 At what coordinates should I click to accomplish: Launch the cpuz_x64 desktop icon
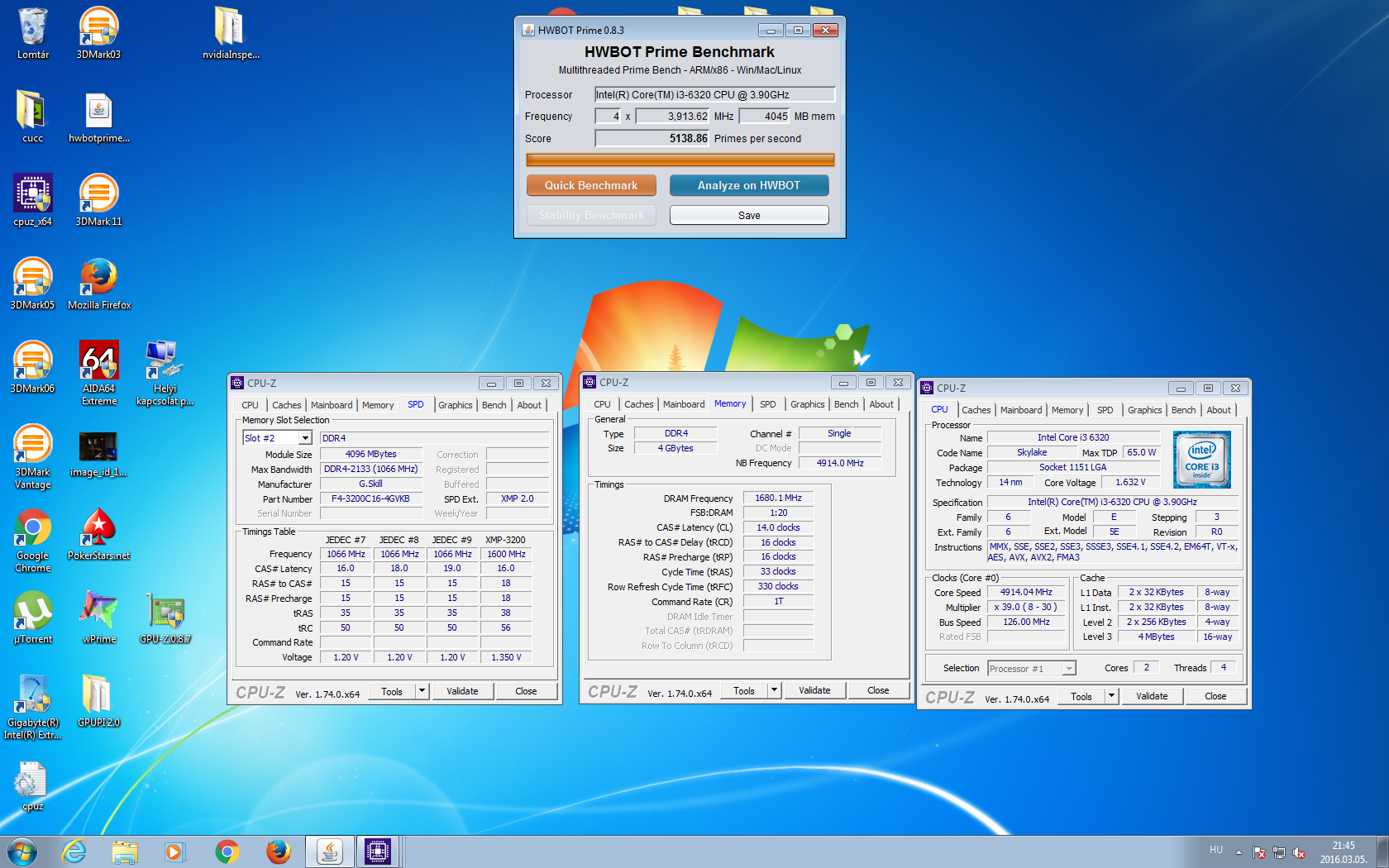[x=33, y=200]
